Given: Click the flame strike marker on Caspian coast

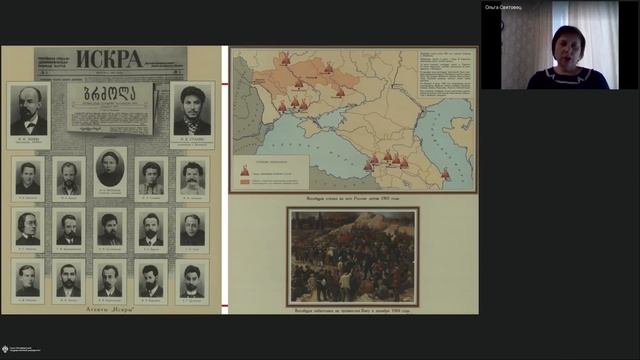Looking at the screenshot, I should click(445, 174).
